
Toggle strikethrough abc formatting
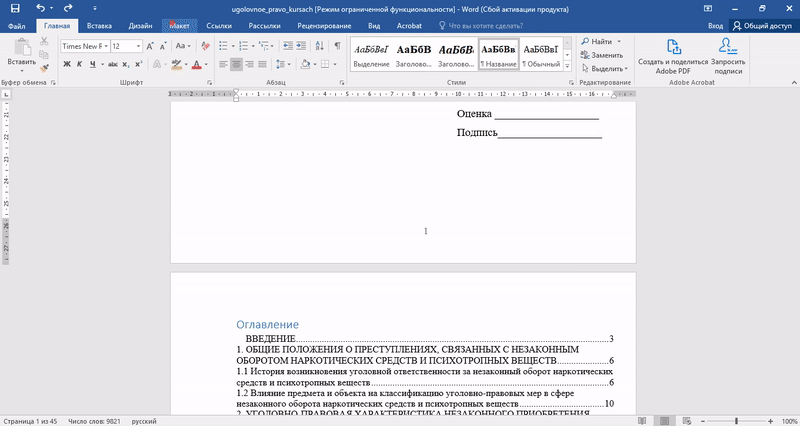point(113,65)
